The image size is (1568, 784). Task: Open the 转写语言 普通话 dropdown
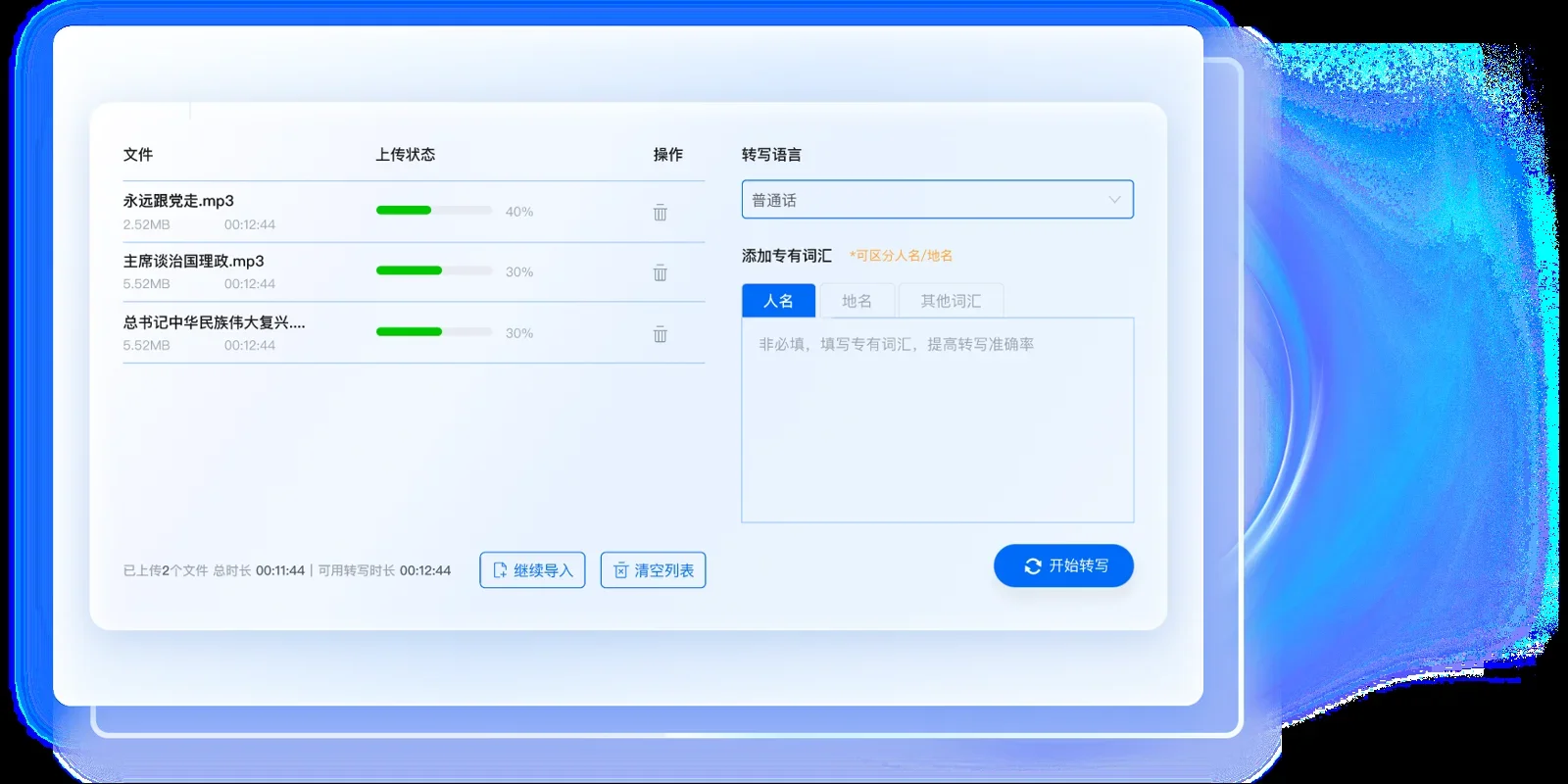click(x=937, y=200)
